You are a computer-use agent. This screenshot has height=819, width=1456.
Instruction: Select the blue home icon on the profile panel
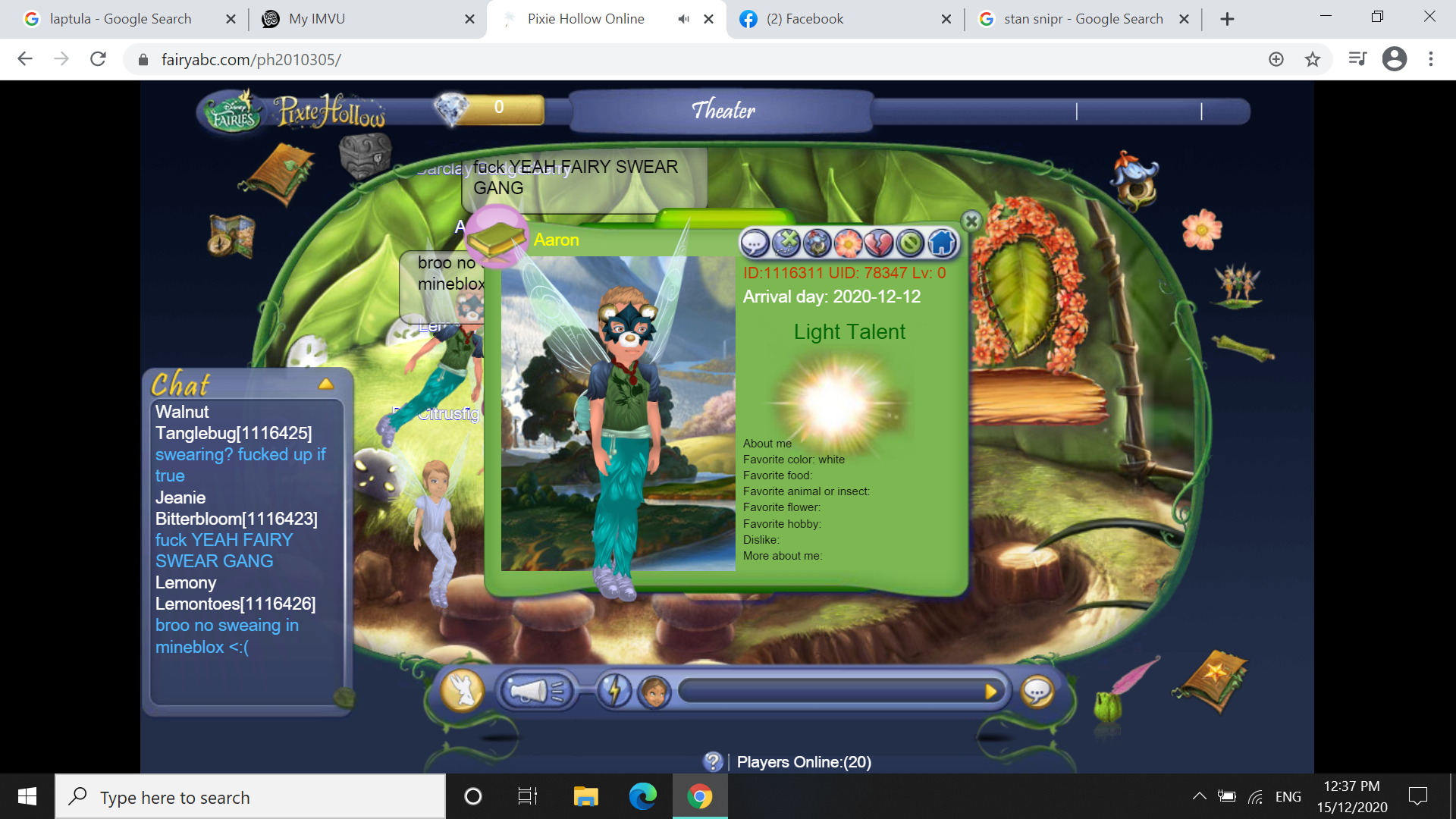click(x=942, y=243)
